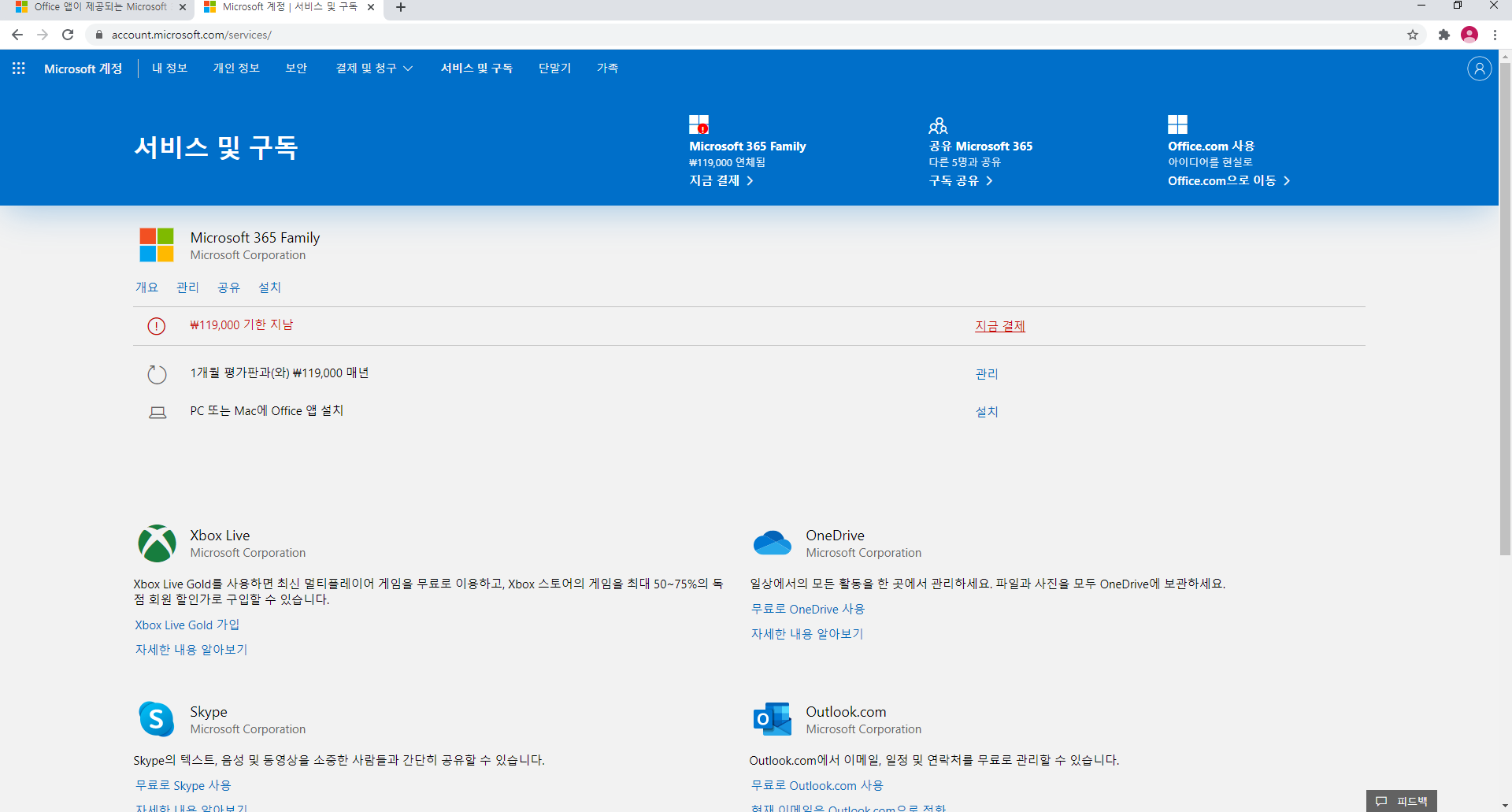Click the Skype logo
The height and width of the screenshot is (812, 1512).
tap(157, 719)
